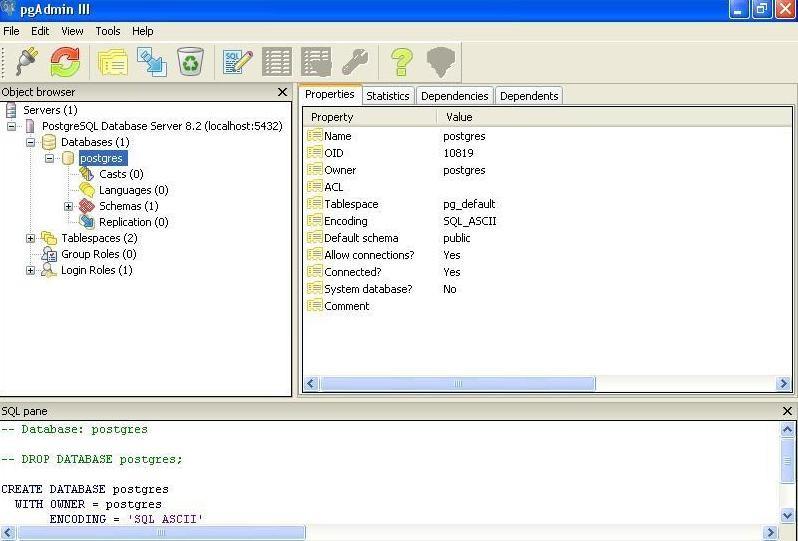Switch to the Dependencies tab
This screenshot has height=541, width=798.
pos(454,96)
